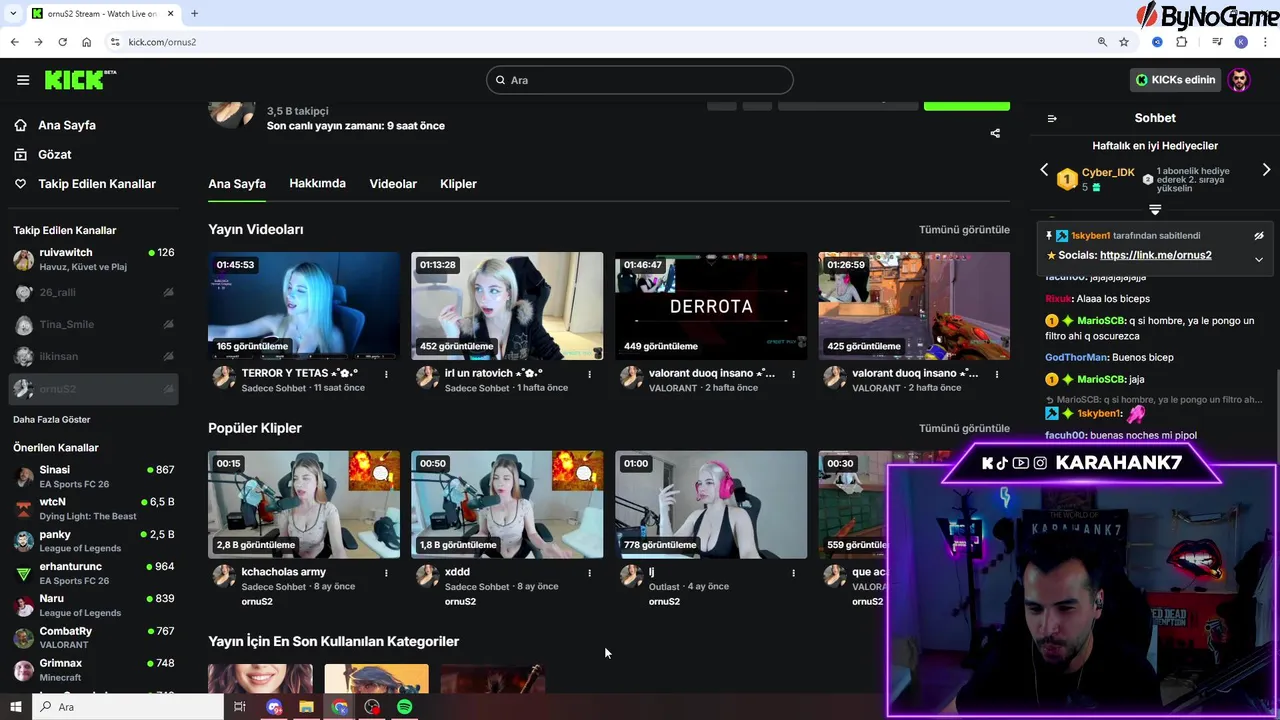1280x720 pixels.
Task: Open Spotify from the taskbar
Action: tap(404, 707)
